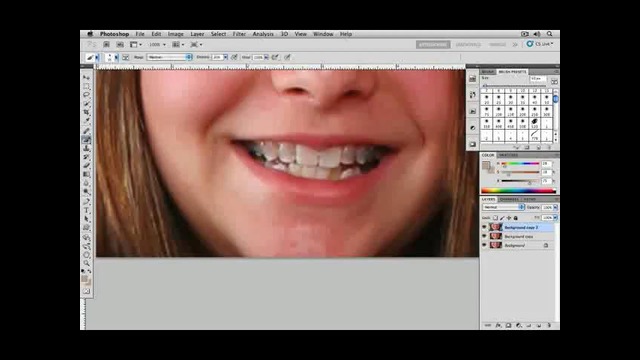Select the Brush tool in toolbox

click(x=87, y=140)
